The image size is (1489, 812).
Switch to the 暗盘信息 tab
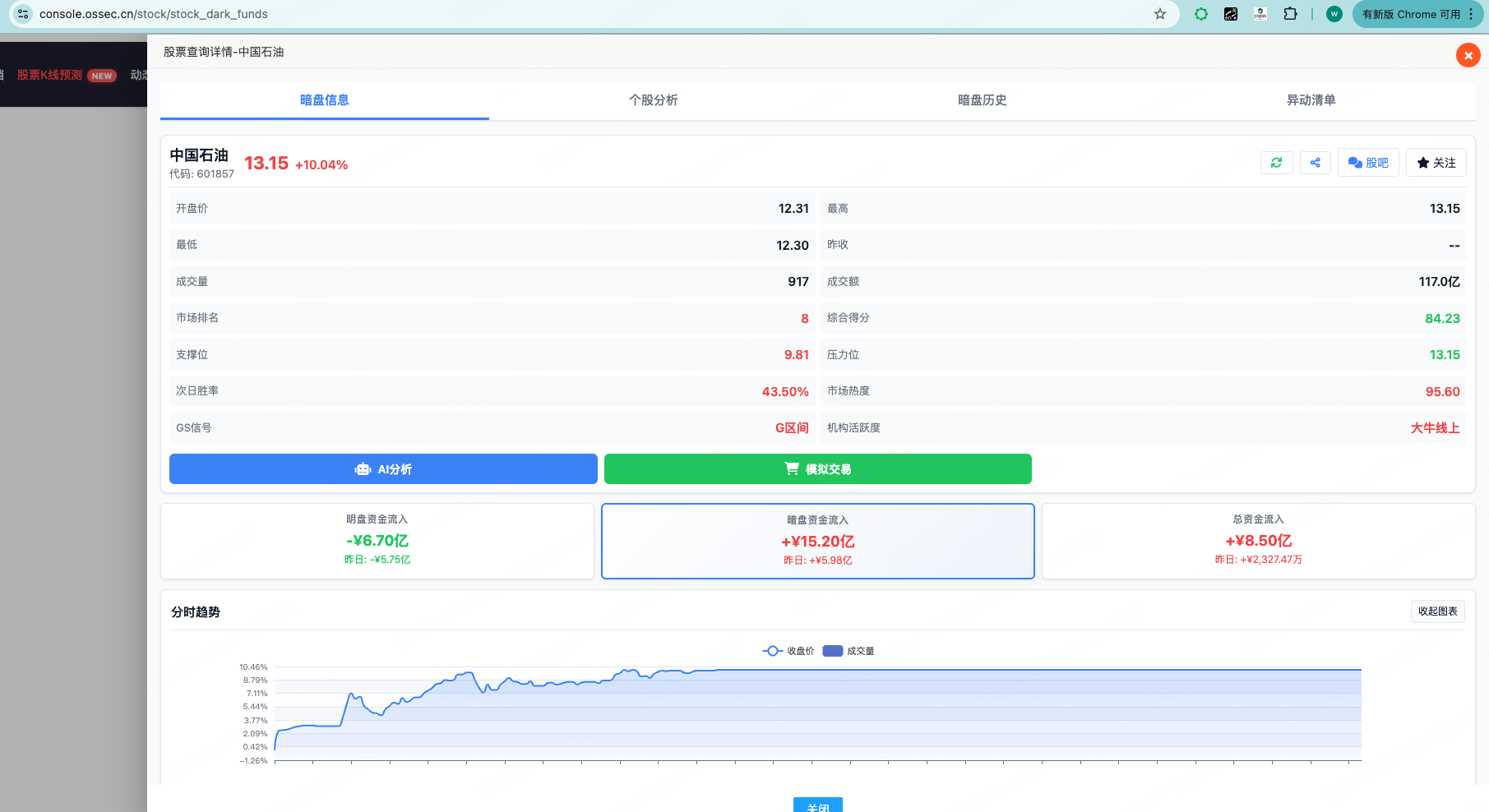(x=325, y=100)
